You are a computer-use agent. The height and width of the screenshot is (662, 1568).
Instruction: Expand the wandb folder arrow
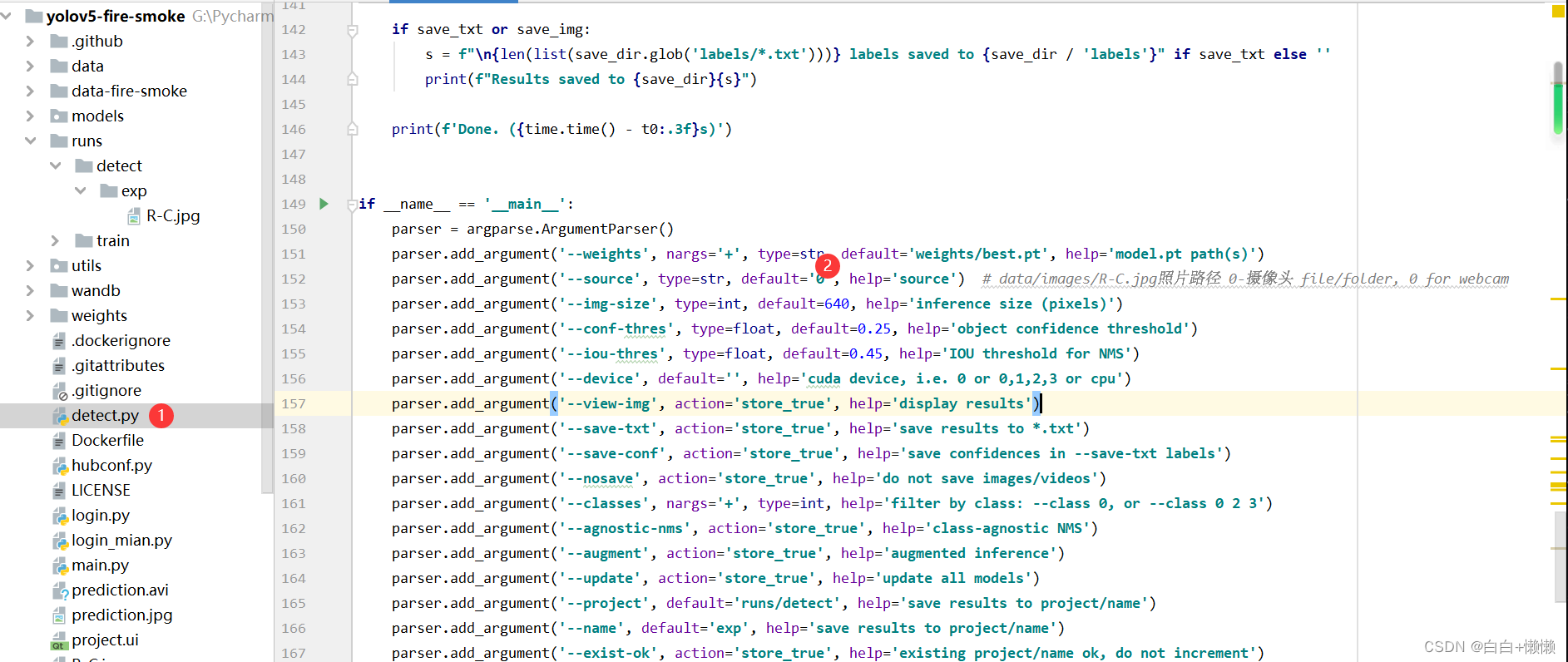coord(31,290)
